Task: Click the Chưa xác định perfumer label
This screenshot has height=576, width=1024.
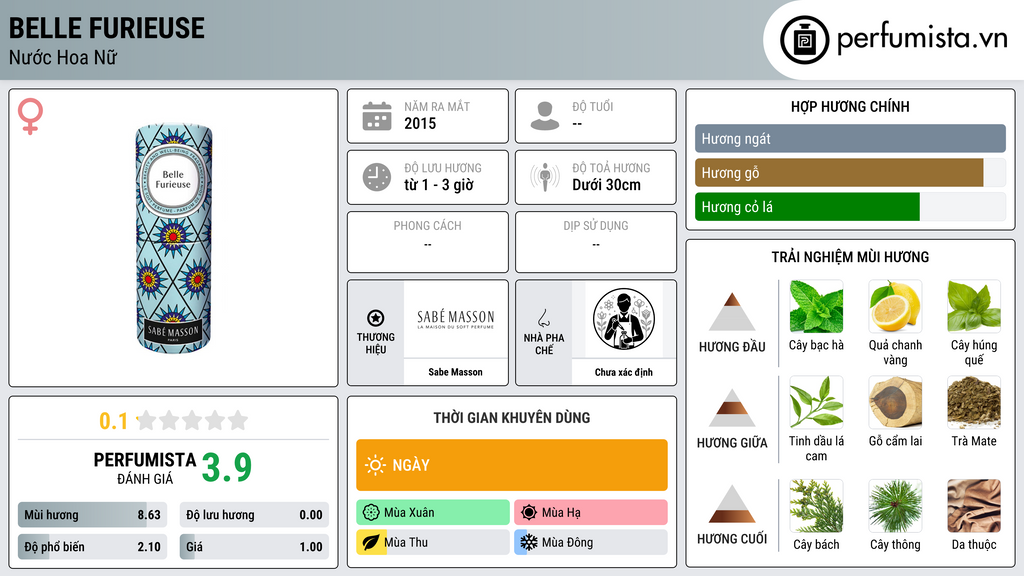Action: (x=624, y=372)
